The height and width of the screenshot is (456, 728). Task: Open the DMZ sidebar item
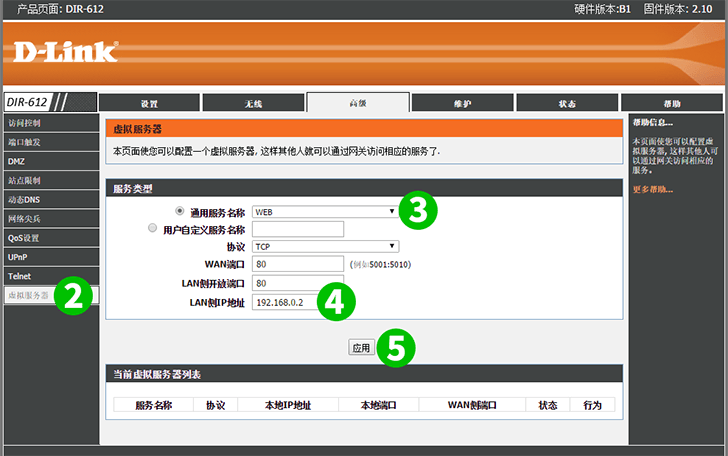coord(51,161)
